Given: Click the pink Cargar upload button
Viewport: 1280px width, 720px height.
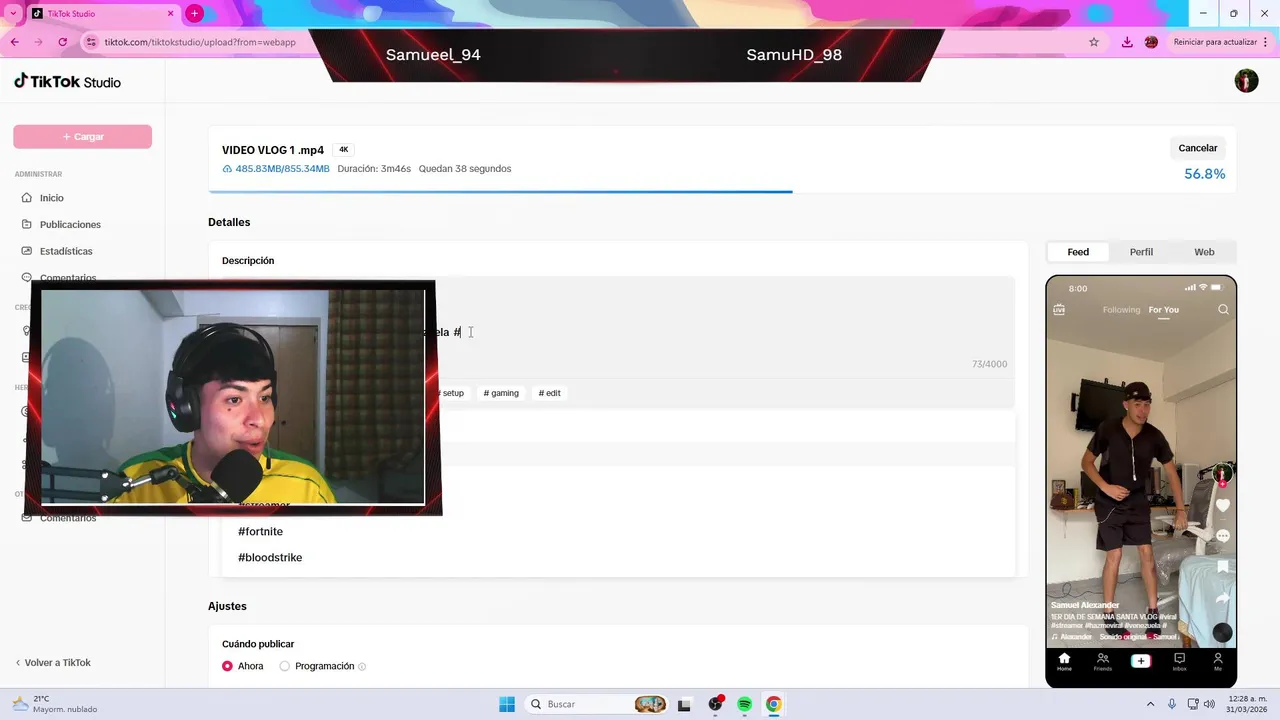Looking at the screenshot, I should point(82,137).
